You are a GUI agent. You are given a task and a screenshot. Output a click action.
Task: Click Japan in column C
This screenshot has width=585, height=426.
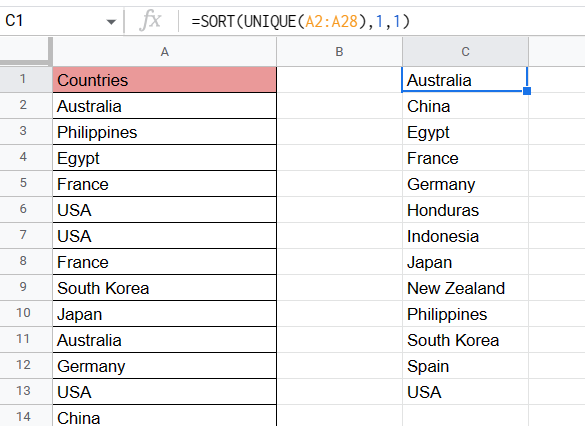(x=465, y=262)
